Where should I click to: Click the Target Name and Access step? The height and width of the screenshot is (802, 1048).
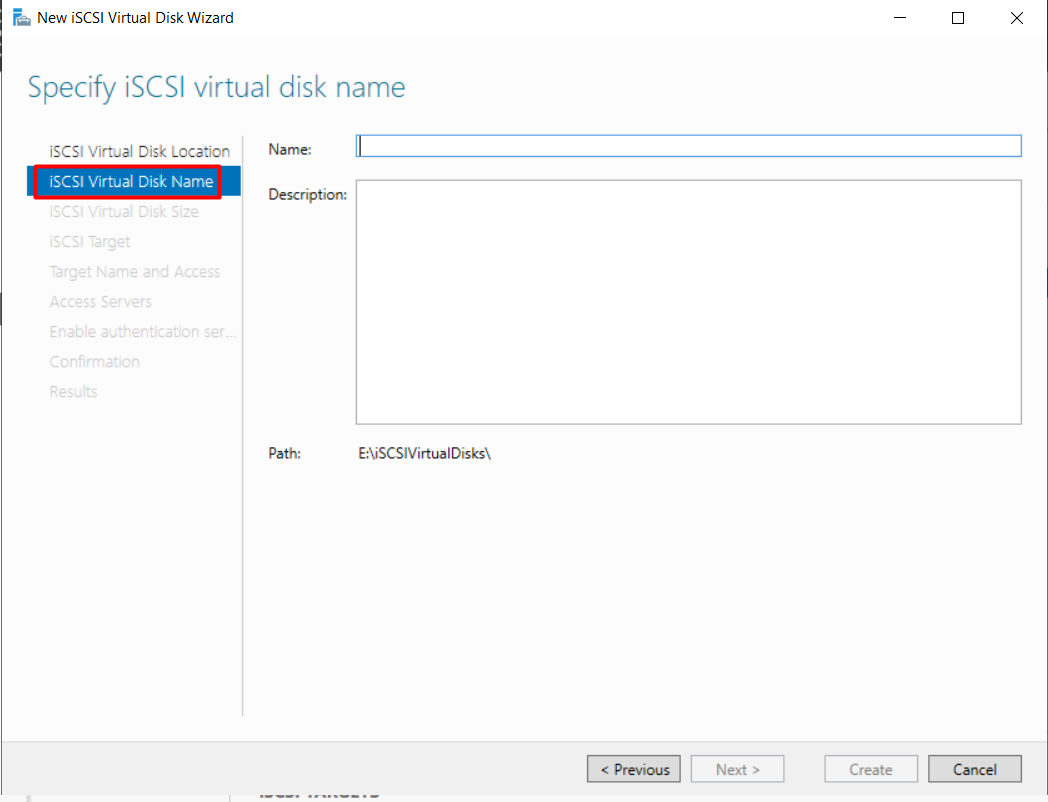click(134, 271)
